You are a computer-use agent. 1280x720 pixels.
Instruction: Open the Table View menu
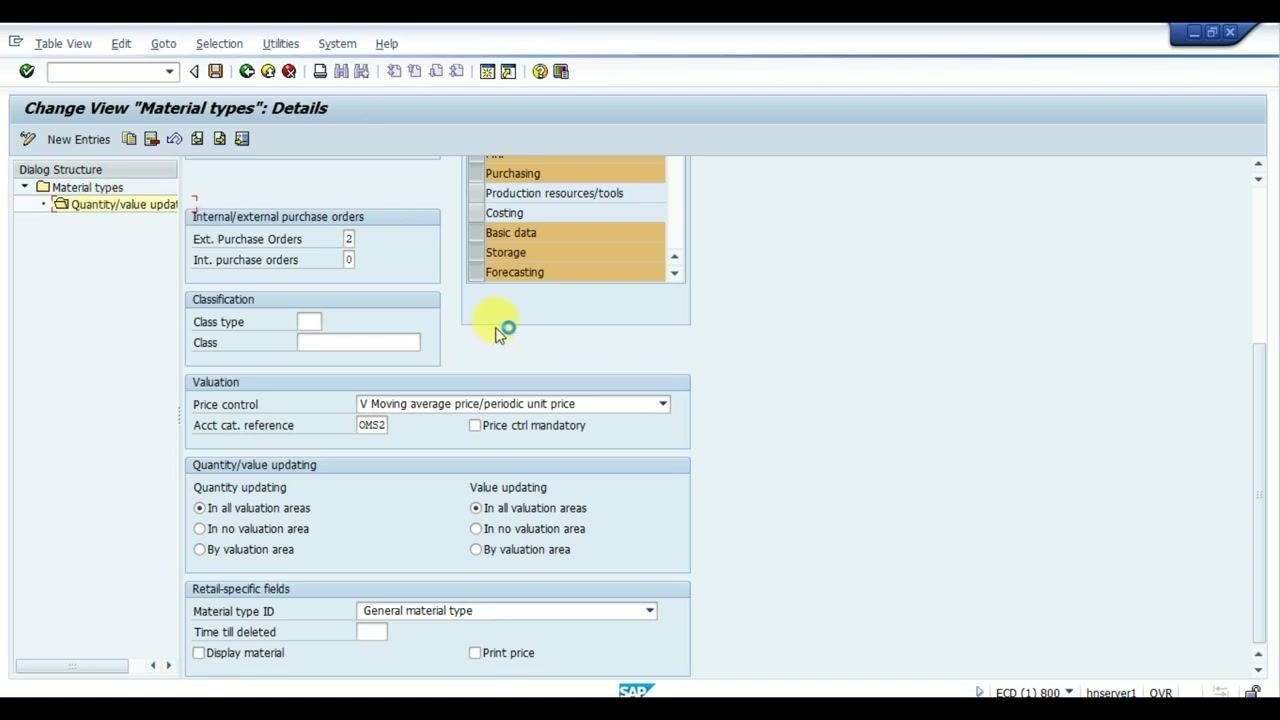click(63, 44)
